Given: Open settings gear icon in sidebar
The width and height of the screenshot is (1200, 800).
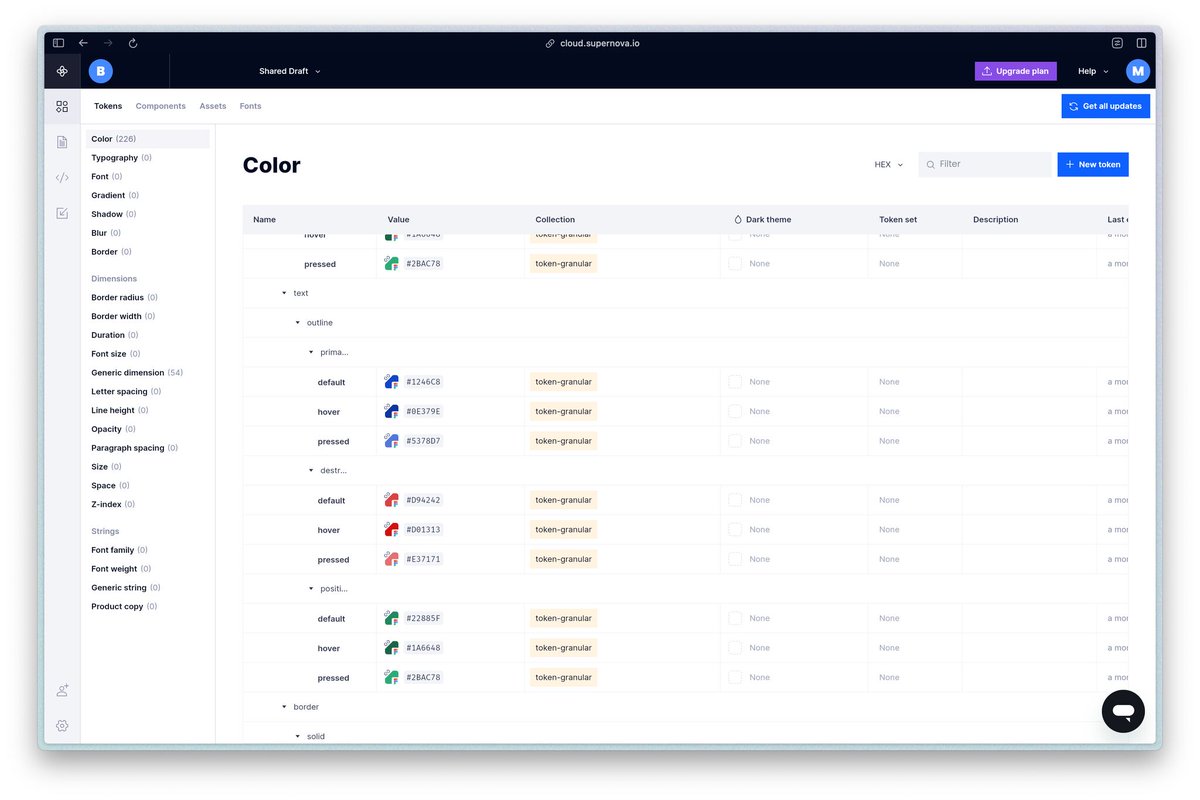Looking at the screenshot, I should [x=62, y=725].
